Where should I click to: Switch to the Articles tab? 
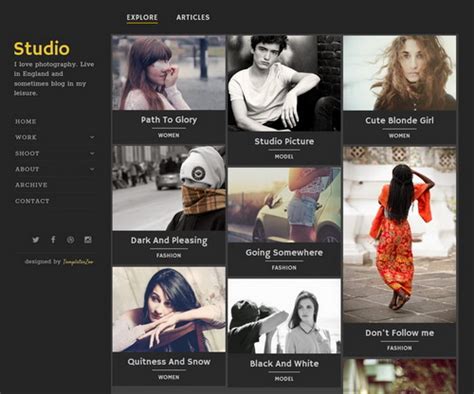[193, 17]
